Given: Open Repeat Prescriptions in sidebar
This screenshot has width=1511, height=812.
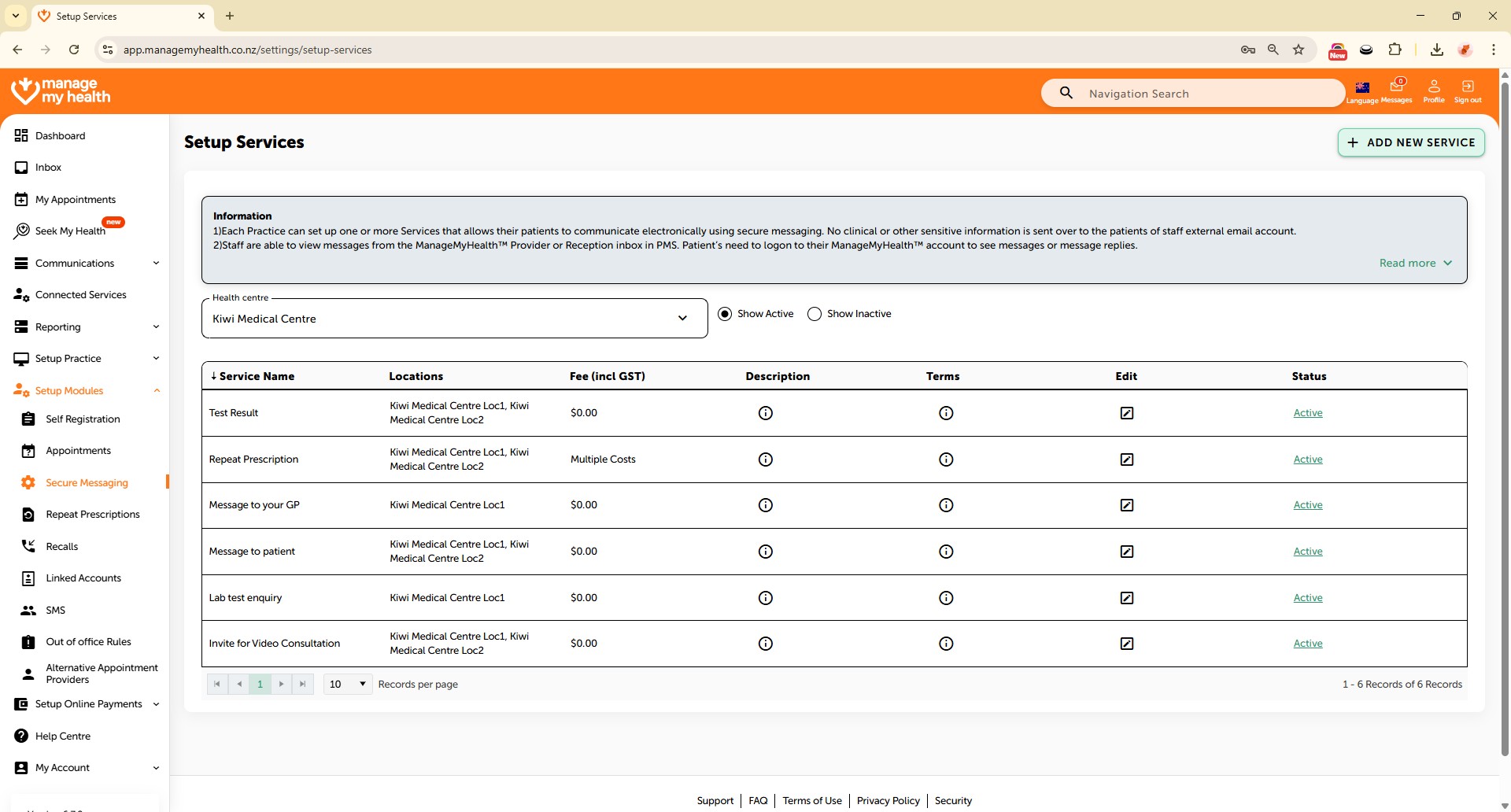Looking at the screenshot, I should (92, 515).
